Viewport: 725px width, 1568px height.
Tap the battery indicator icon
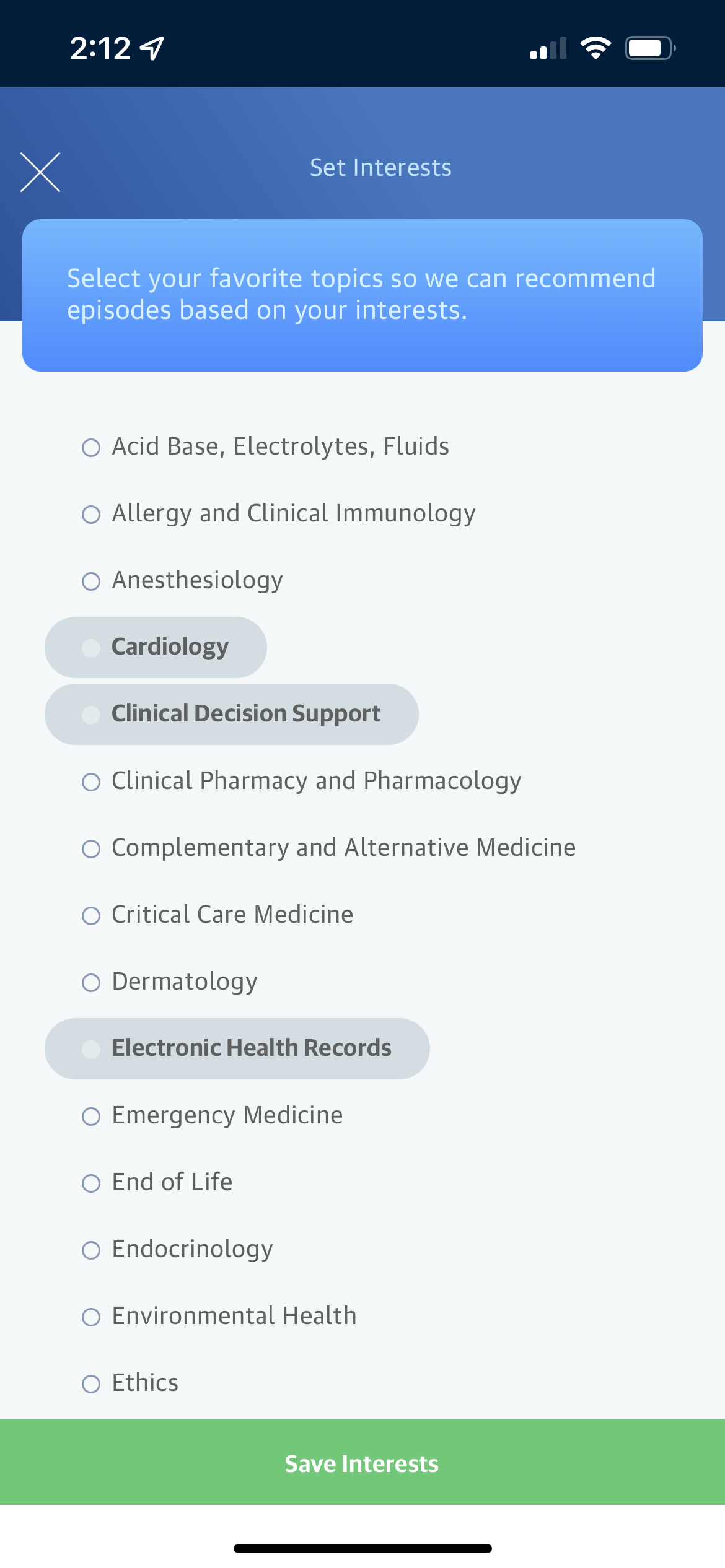pos(649,48)
